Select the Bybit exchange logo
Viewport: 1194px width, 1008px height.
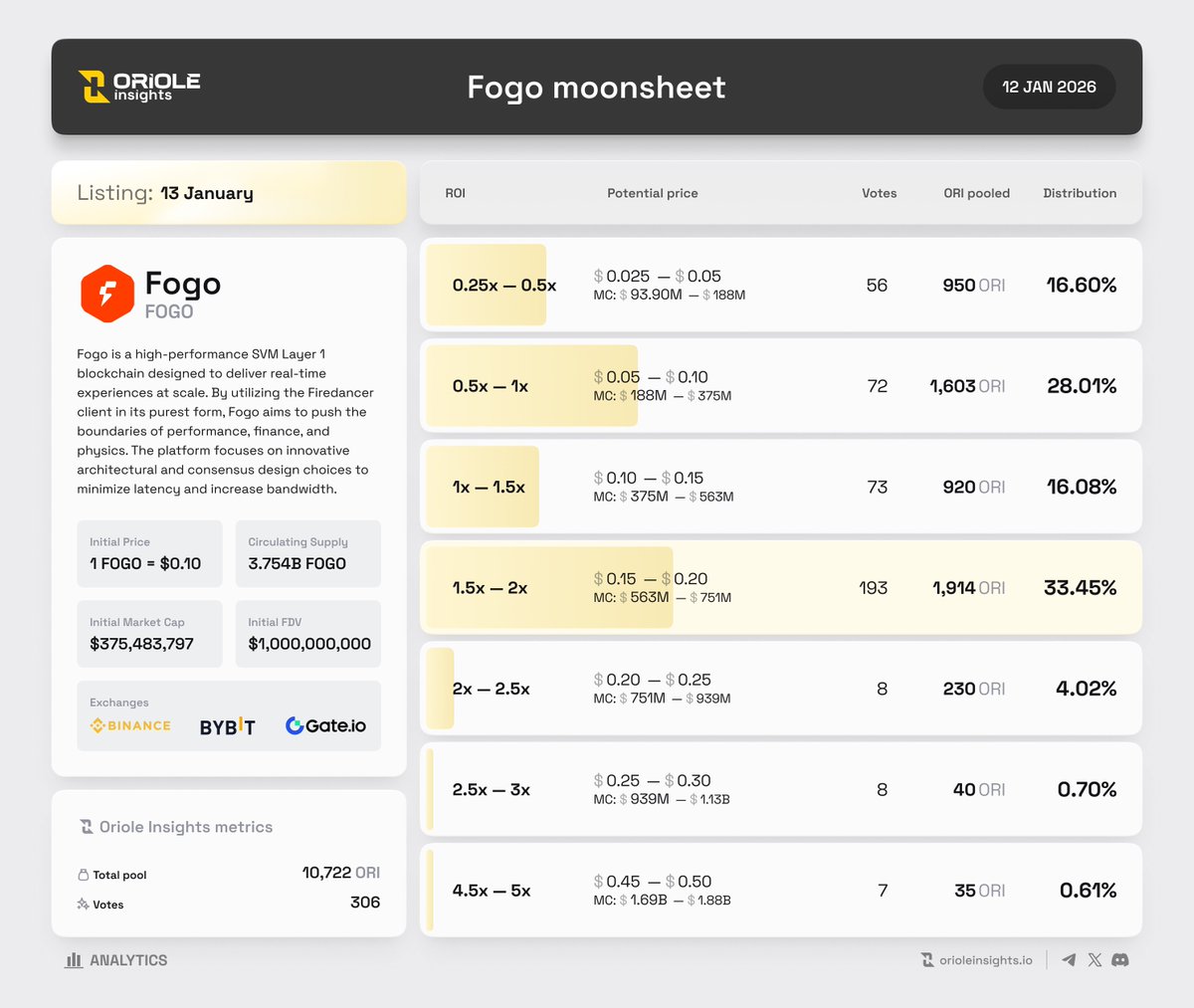tap(227, 726)
